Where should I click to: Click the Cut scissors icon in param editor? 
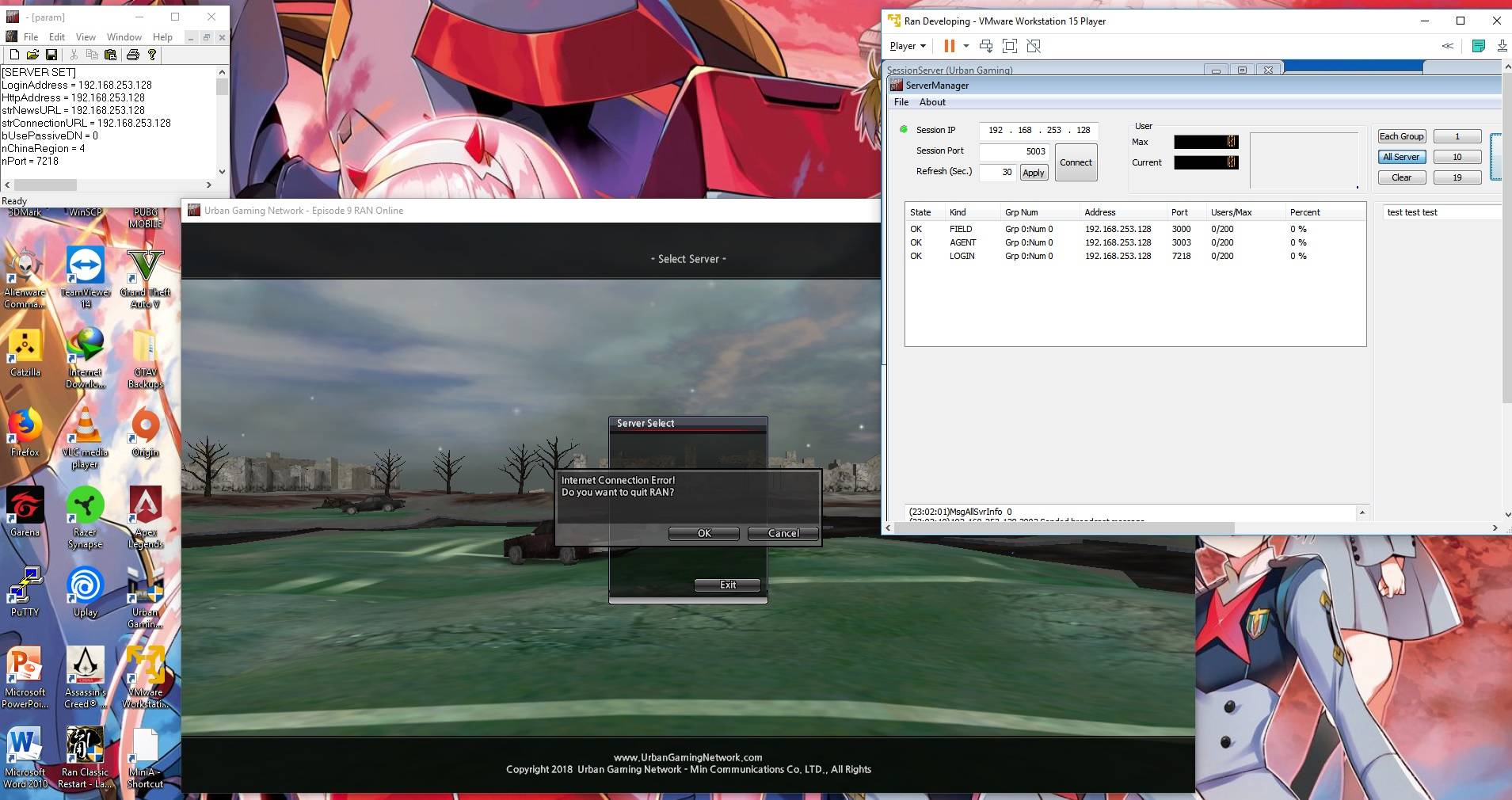(x=74, y=55)
